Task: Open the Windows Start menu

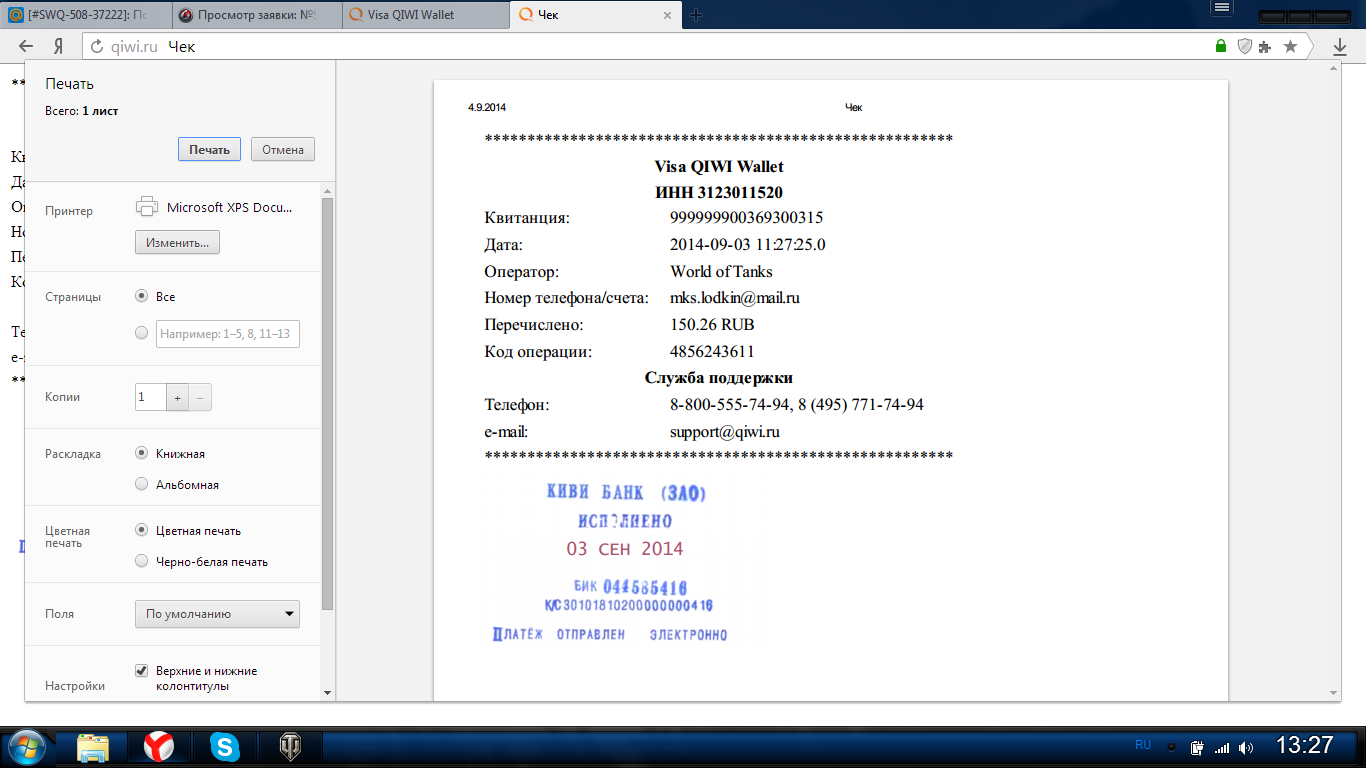Action: tap(25, 747)
